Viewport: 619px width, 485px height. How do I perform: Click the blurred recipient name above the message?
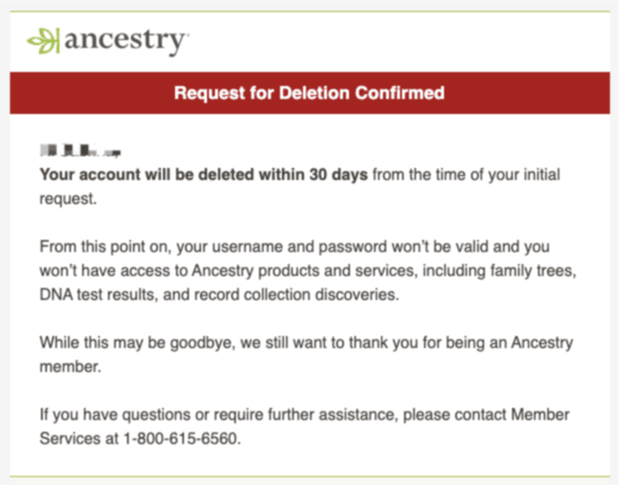click(x=81, y=151)
